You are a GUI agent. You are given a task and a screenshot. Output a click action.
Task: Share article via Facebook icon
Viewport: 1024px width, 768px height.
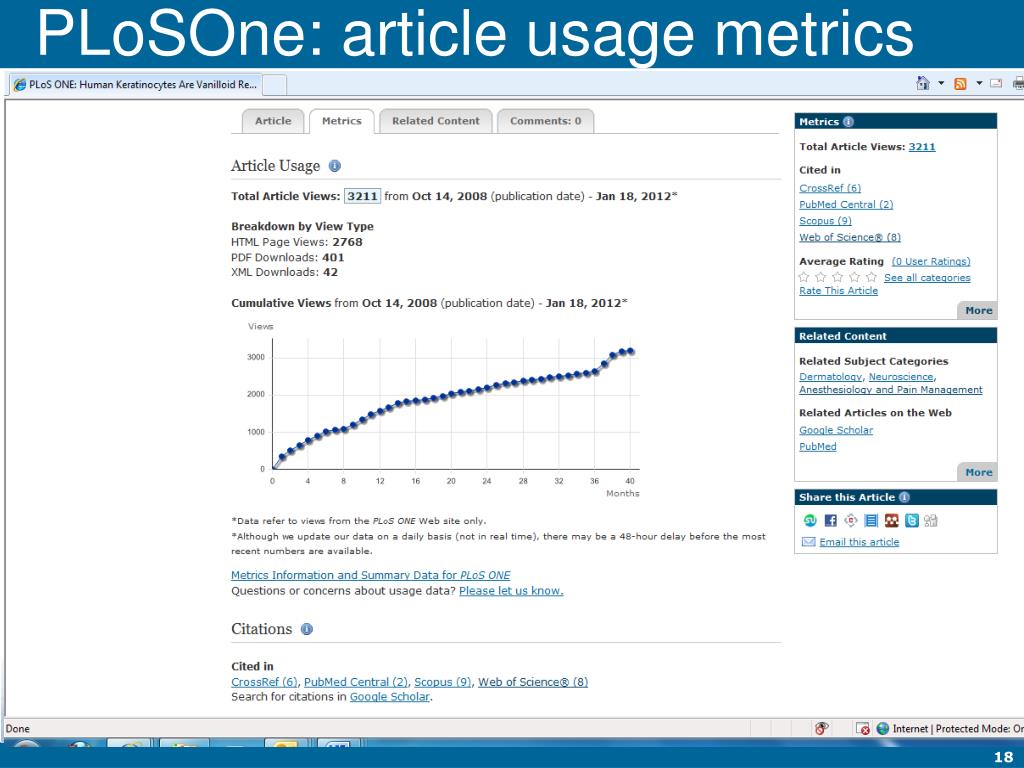[830, 520]
